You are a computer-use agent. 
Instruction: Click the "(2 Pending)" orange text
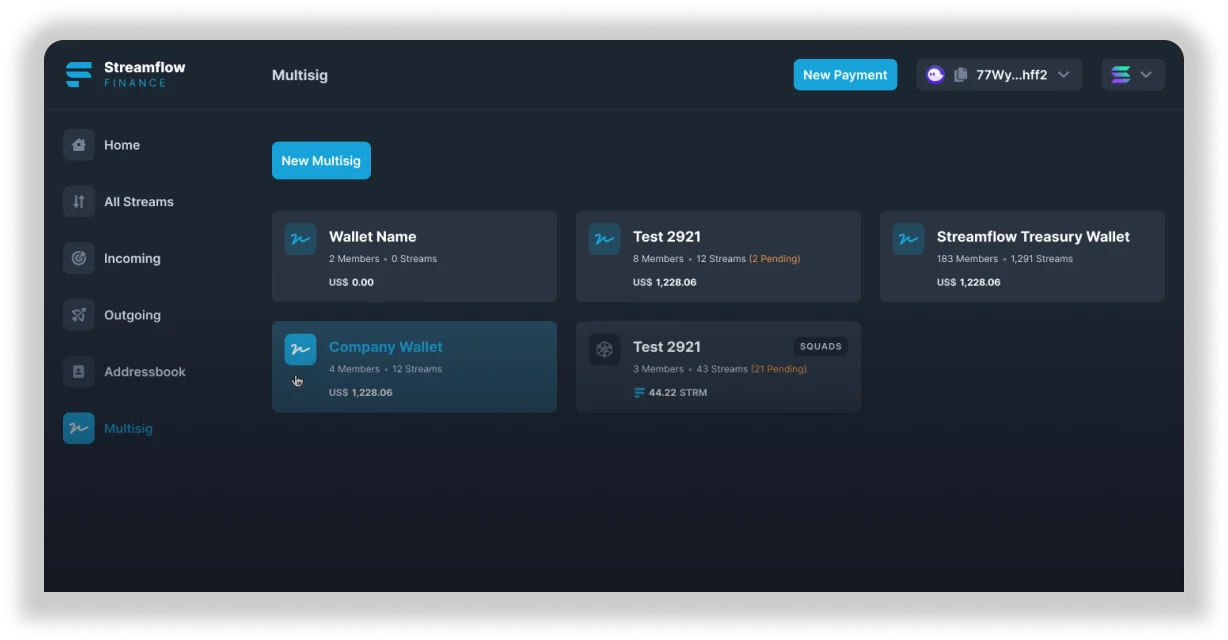775,259
